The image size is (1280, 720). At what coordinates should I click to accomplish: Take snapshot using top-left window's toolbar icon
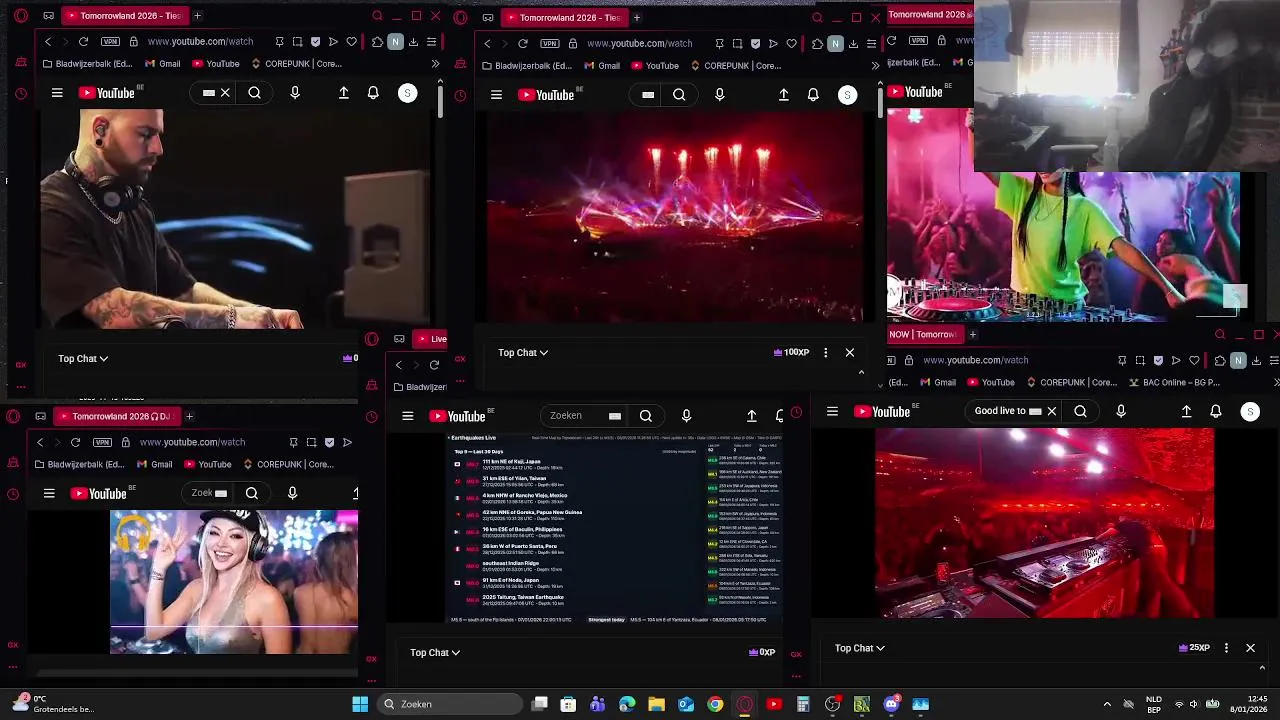[297, 42]
